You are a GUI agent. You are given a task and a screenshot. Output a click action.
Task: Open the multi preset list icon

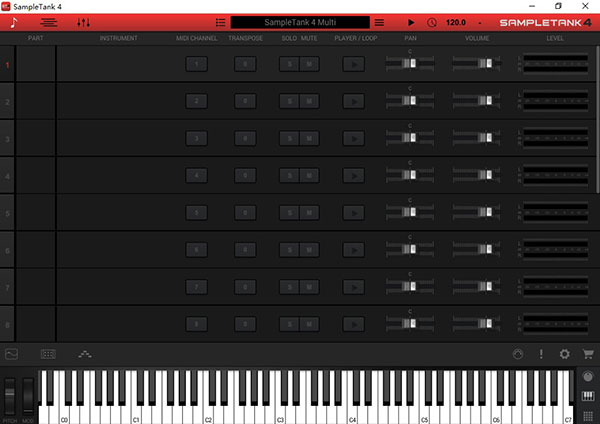point(220,23)
